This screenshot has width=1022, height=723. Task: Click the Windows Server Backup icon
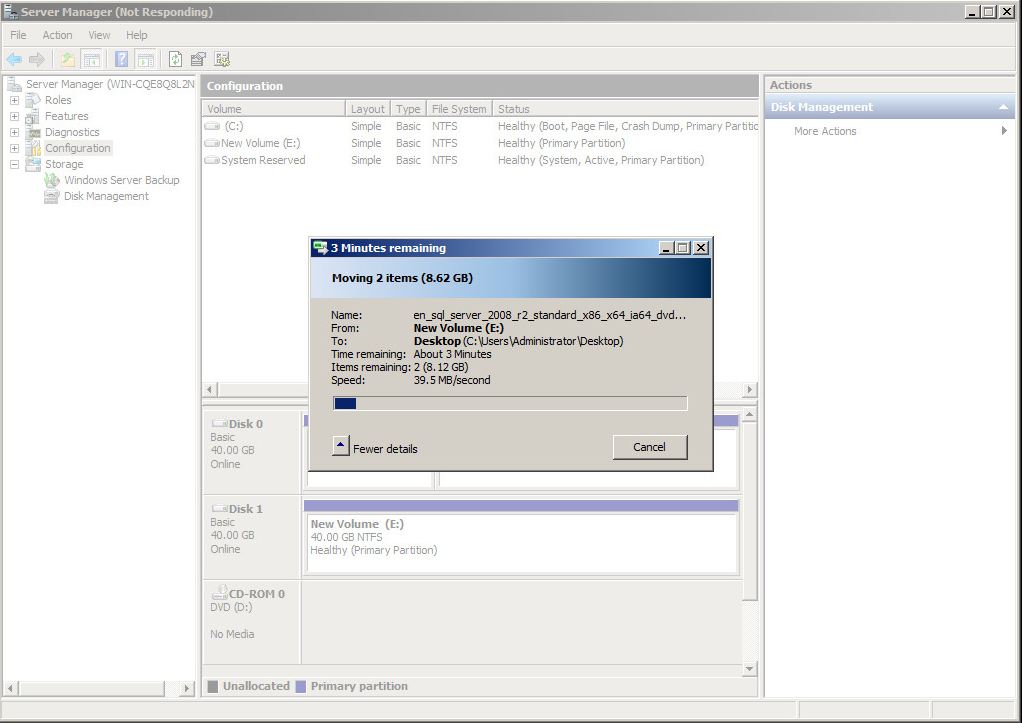[x=51, y=180]
